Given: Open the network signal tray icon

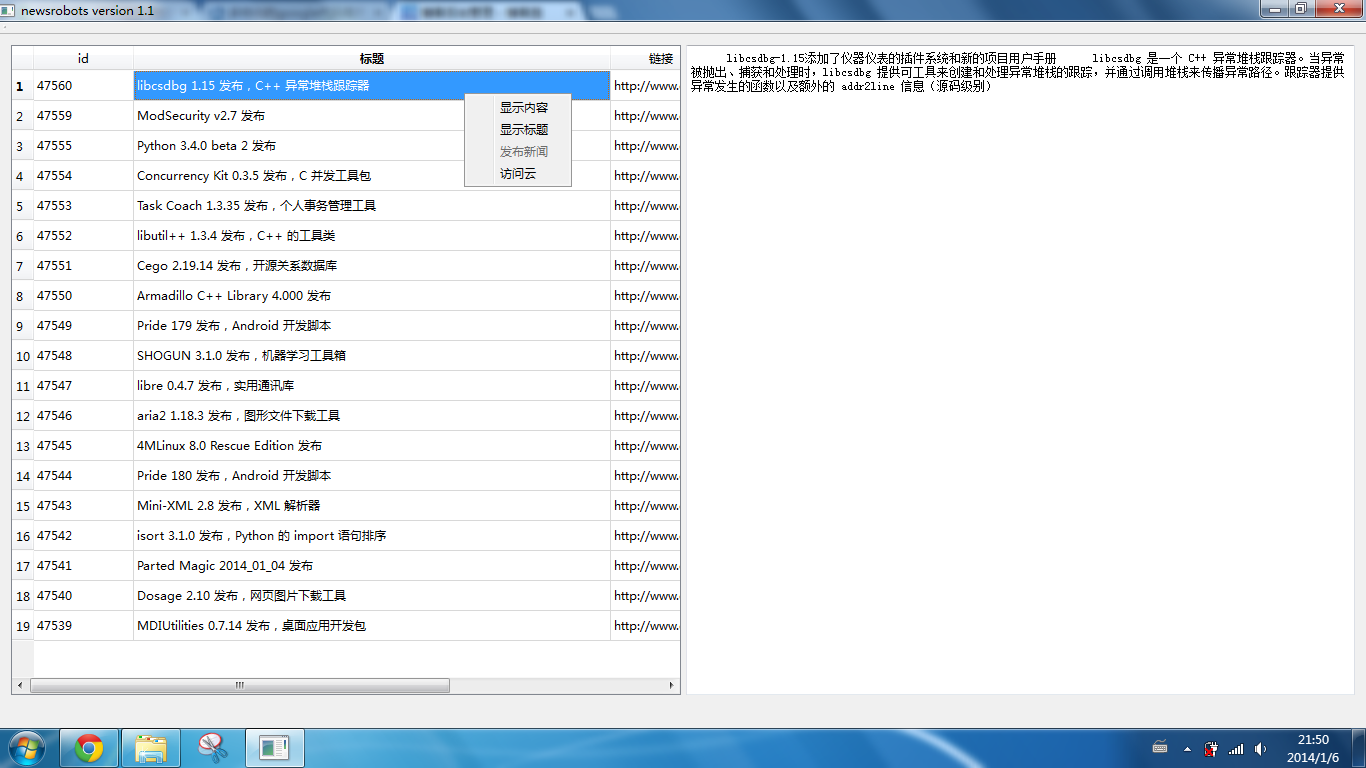Looking at the screenshot, I should pyautogui.click(x=1236, y=748).
